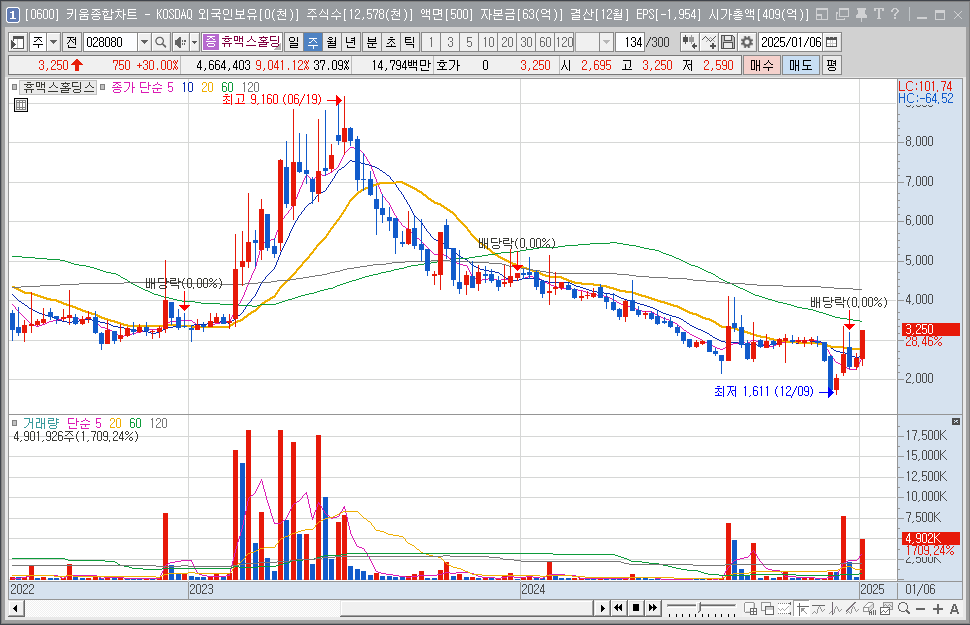The height and width of the screenshot is (625, 970).
Task: Zoom in with the plus icon
Action: (938, 609)
